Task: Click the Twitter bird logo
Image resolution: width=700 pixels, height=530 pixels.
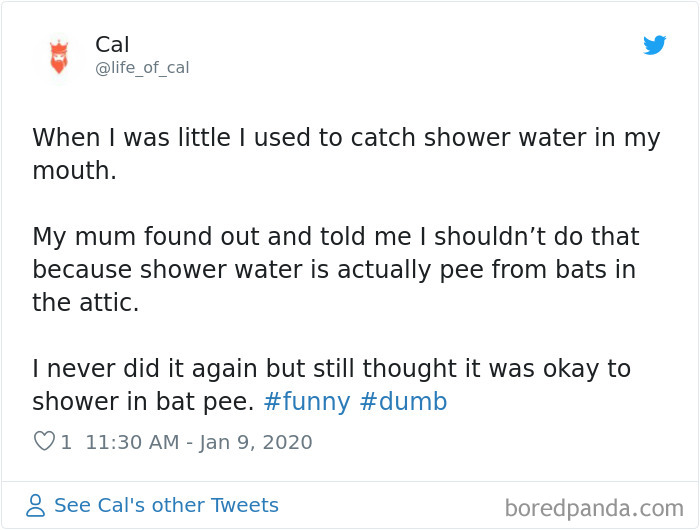Action: [654, 45]
